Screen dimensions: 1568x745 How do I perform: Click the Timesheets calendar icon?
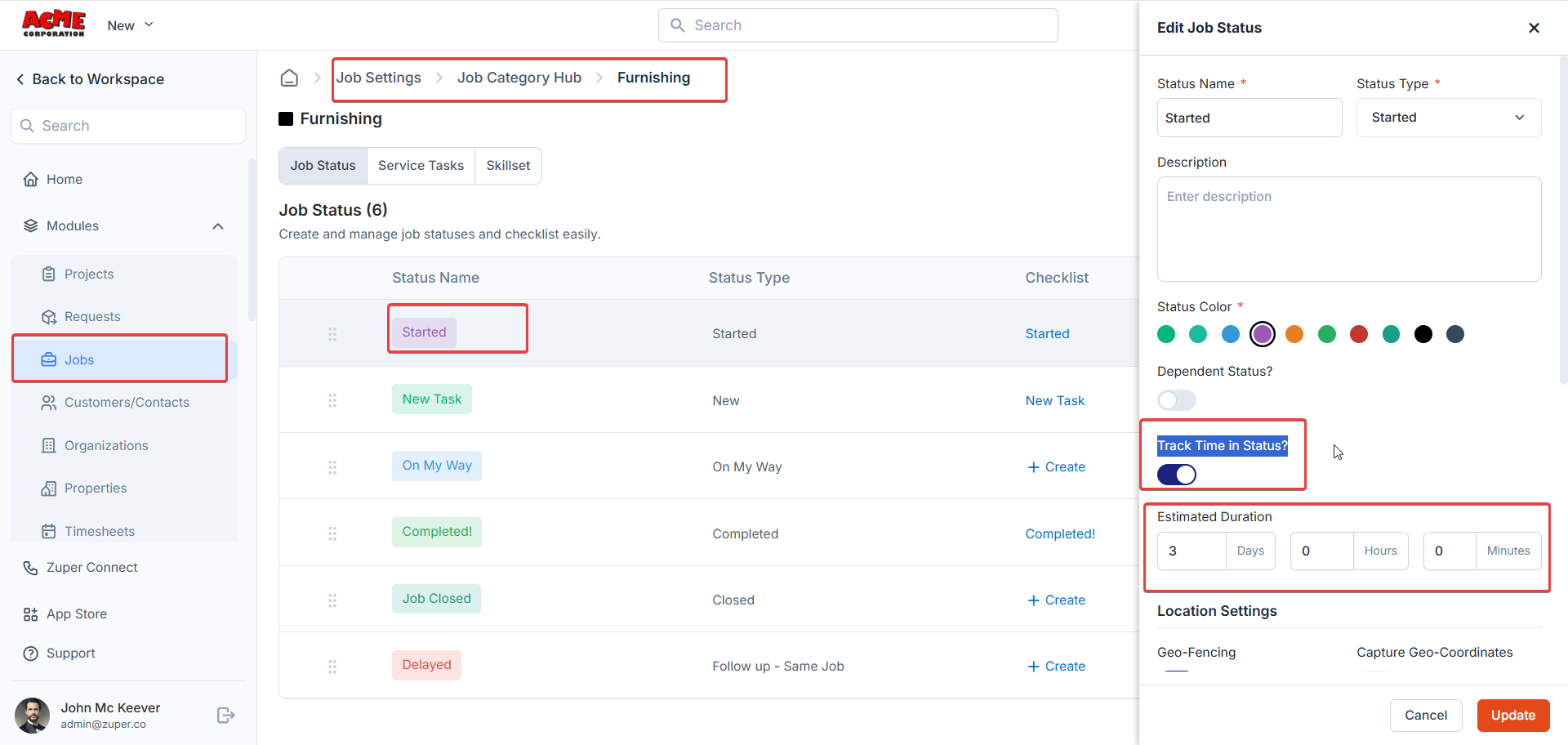pos(49,531)
